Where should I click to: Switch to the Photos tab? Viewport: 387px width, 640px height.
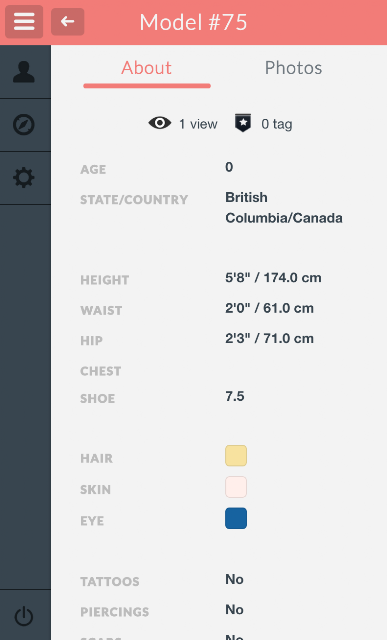294,68
